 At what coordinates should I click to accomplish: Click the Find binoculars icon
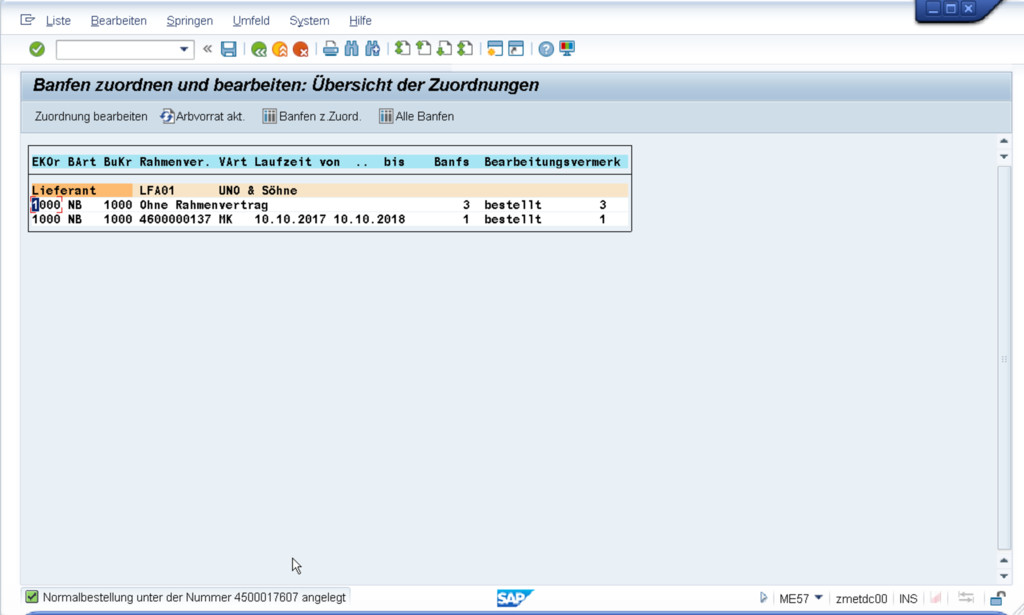[x=351, y=48]
